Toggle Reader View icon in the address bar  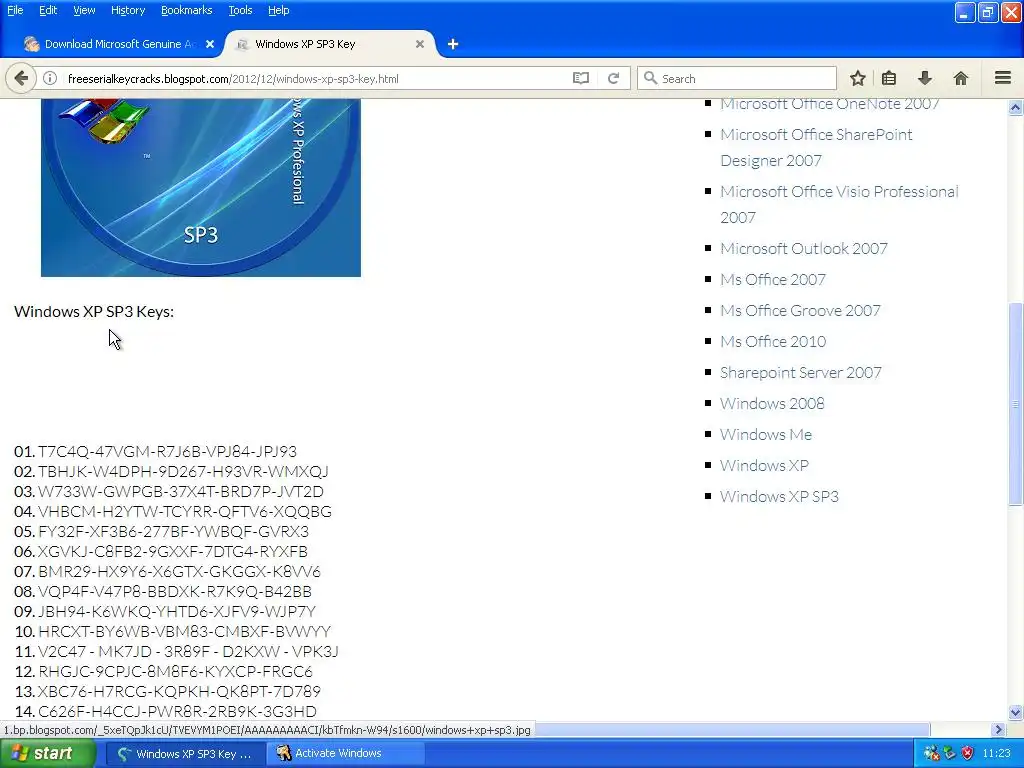(581, 78)
